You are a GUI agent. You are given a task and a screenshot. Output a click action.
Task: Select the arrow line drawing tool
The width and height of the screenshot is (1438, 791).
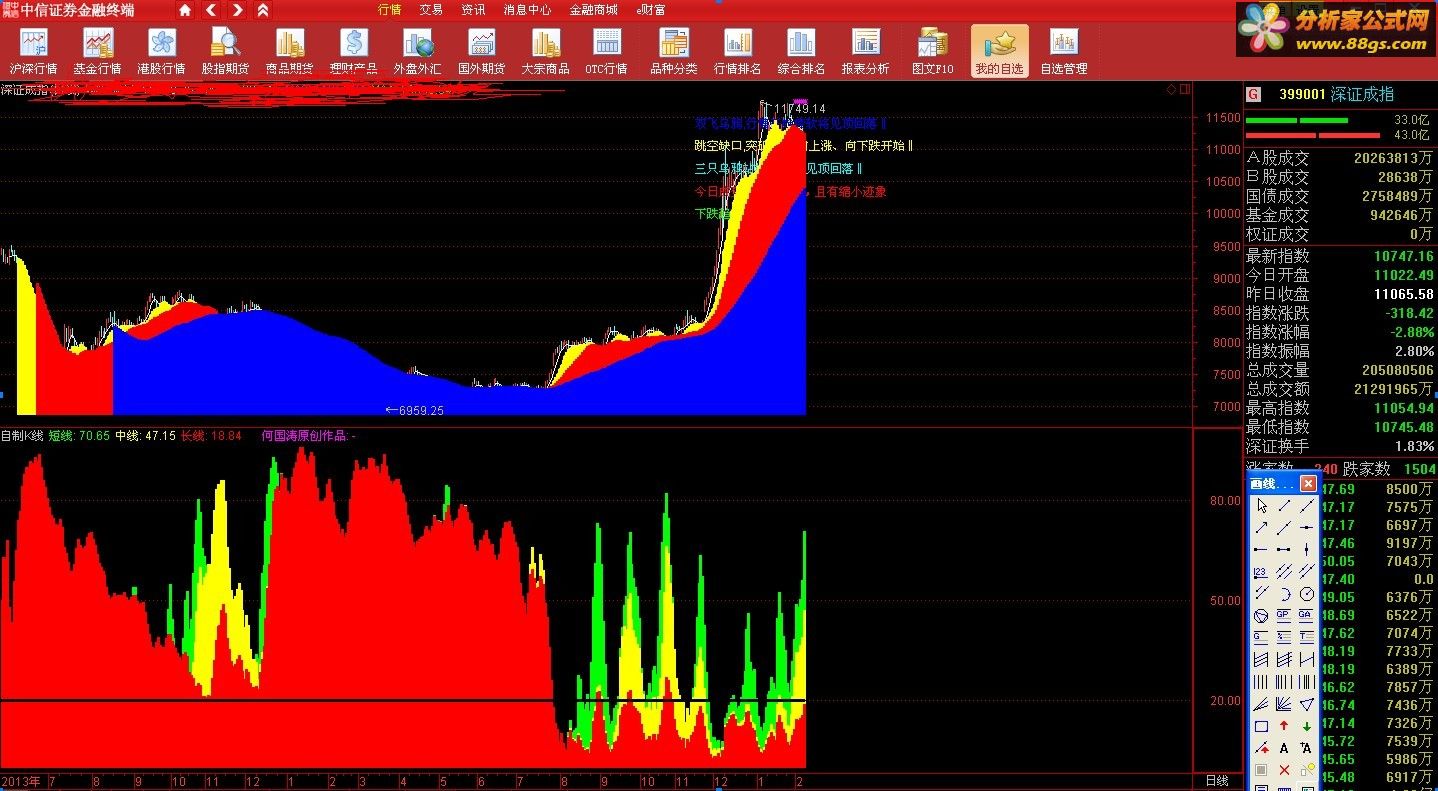click(x=1262, y=527)
